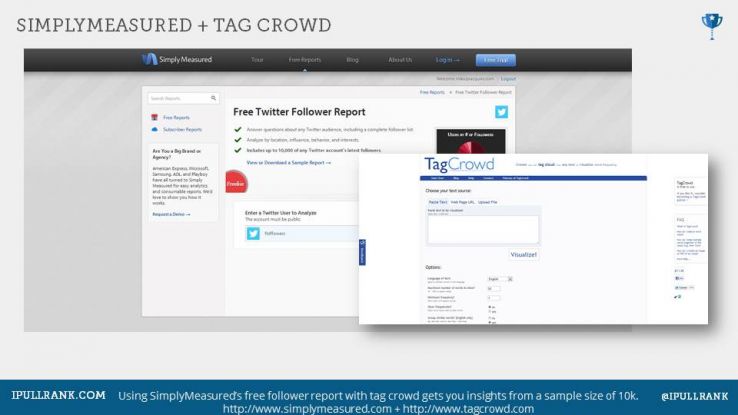Click the search magnifier in Search Reports box
The image size is (738, 415).
(213, 98)
